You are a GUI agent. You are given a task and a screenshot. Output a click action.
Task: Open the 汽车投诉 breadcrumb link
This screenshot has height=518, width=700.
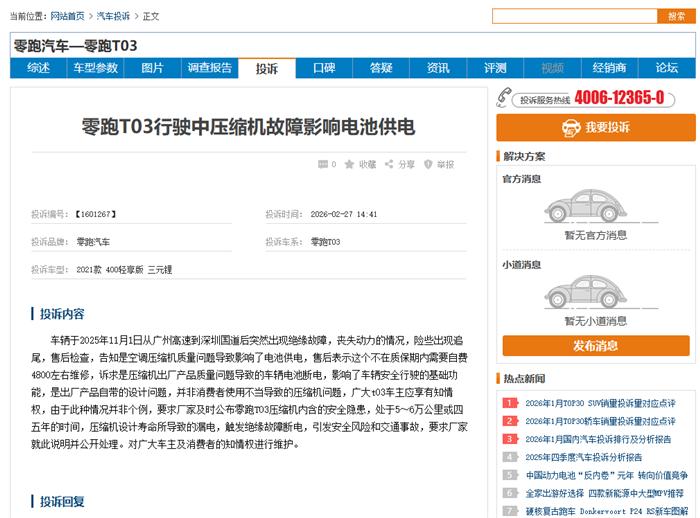[x=113, y=17]
